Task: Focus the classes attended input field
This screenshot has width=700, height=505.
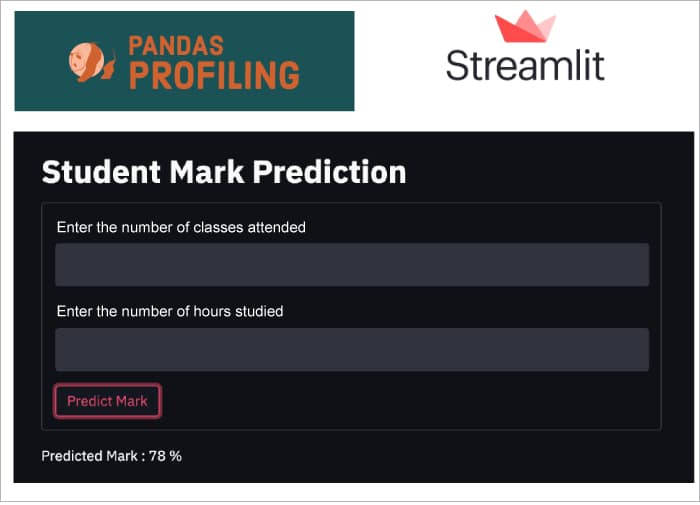Action: pos(352,265)
